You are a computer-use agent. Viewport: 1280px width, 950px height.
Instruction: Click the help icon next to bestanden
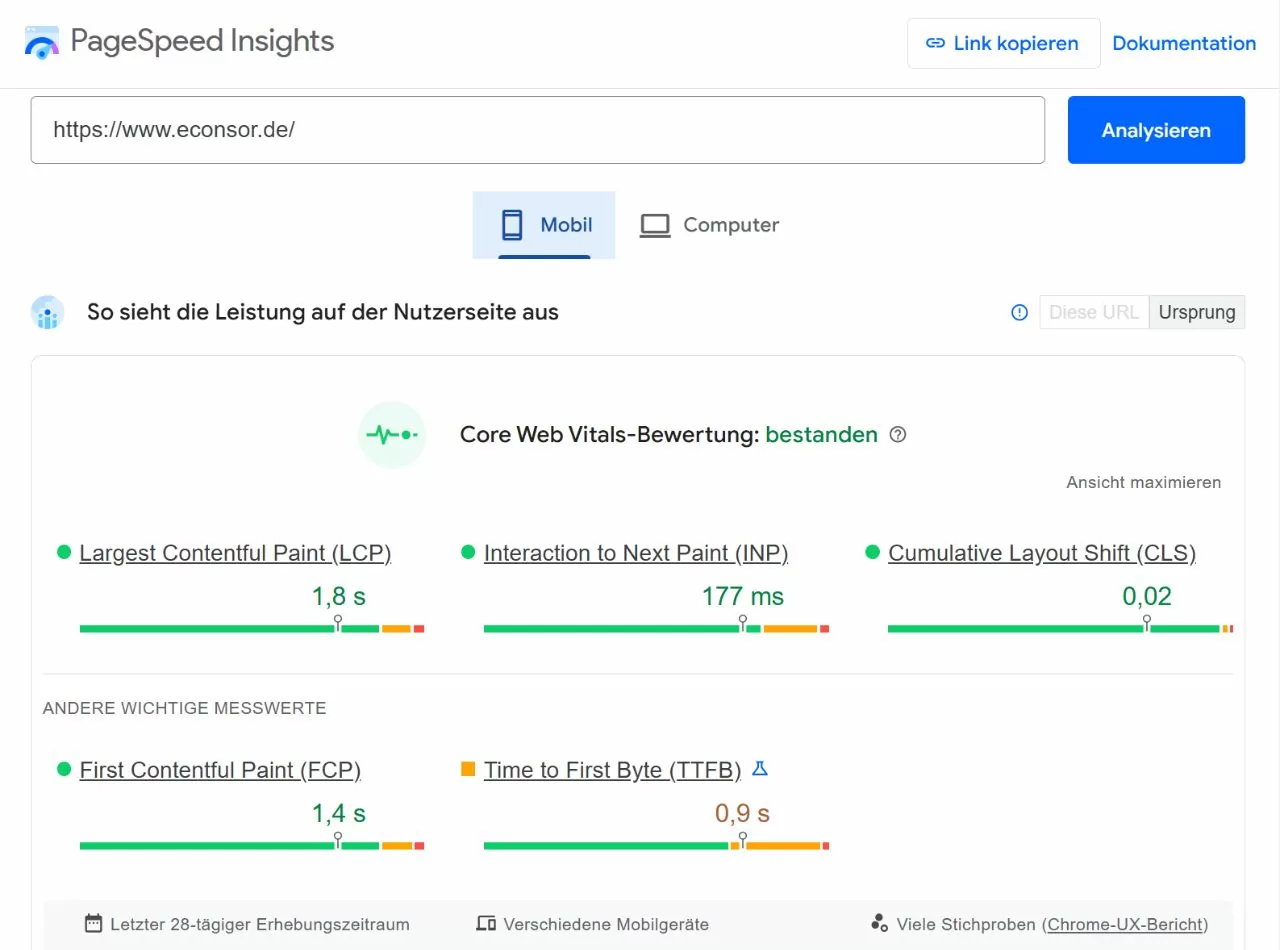(x=897, y=434)
